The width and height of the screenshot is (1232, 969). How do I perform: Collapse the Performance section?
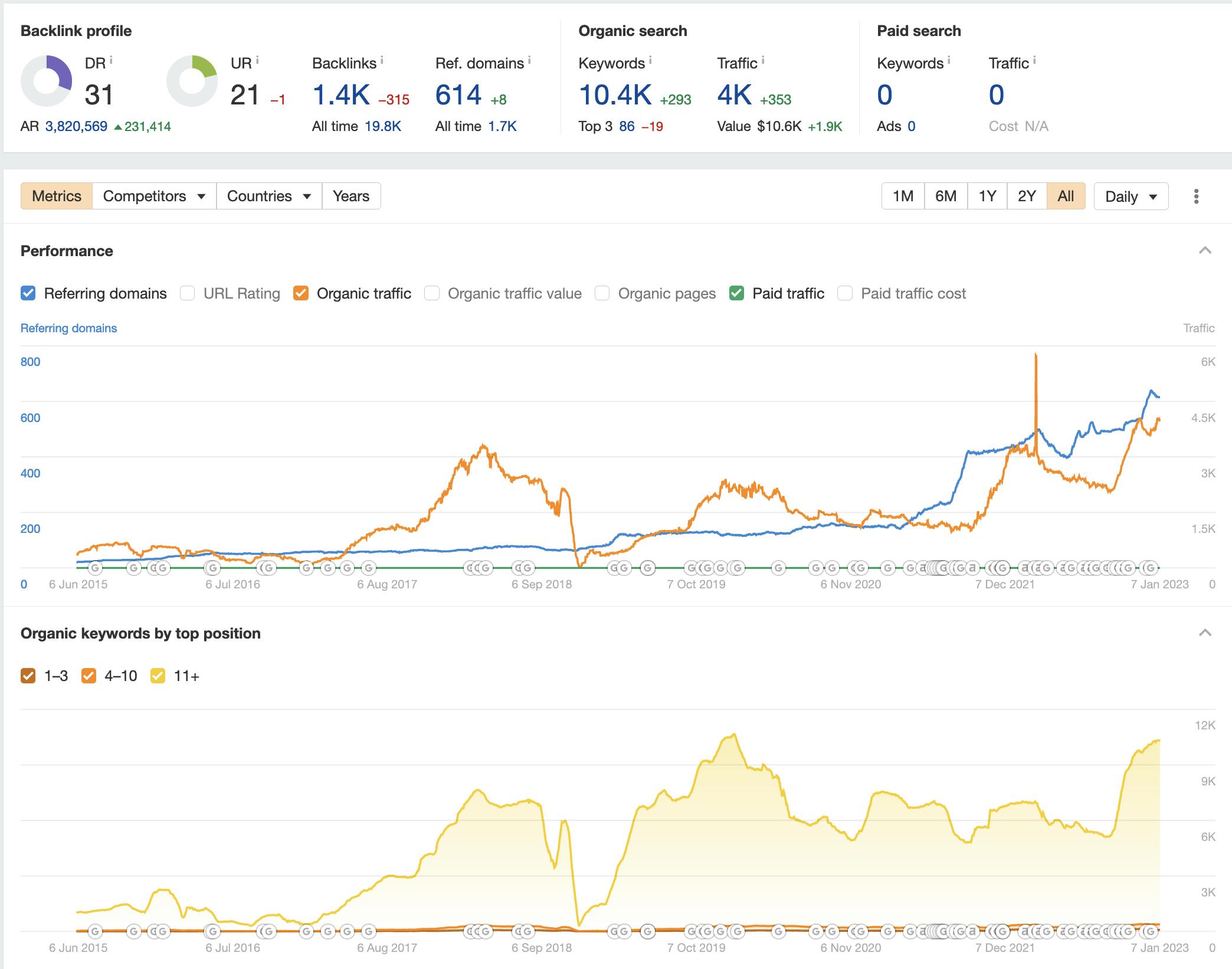tap(1205, 251)
